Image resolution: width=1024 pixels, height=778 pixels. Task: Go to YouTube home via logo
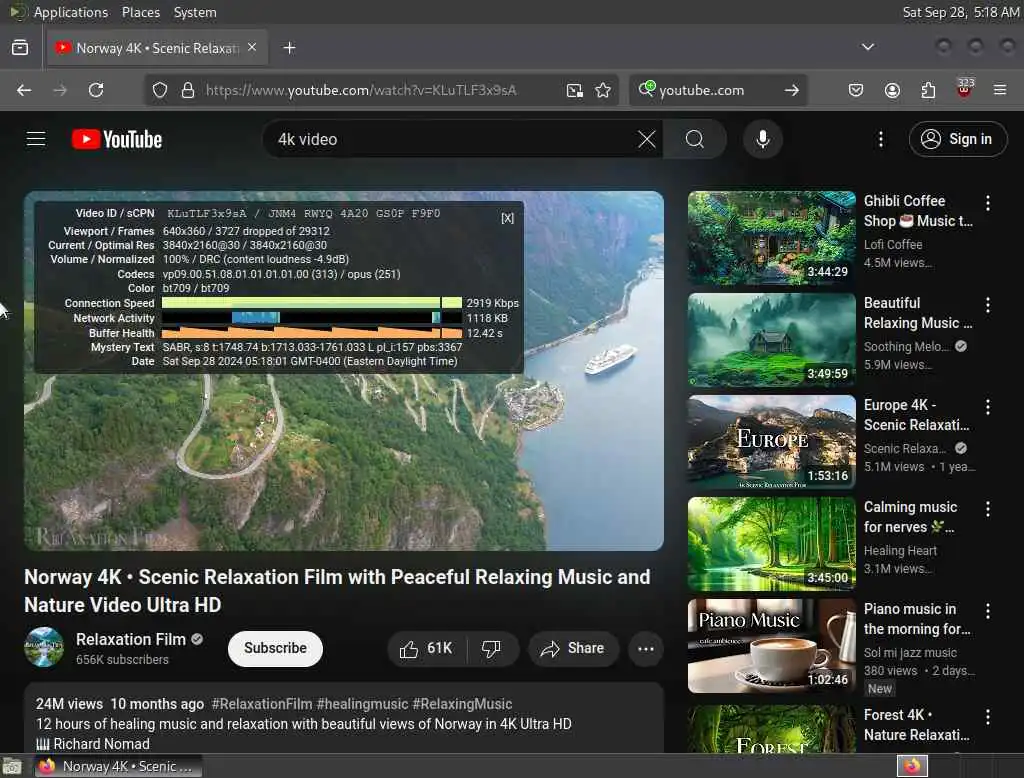pos(117,139)
